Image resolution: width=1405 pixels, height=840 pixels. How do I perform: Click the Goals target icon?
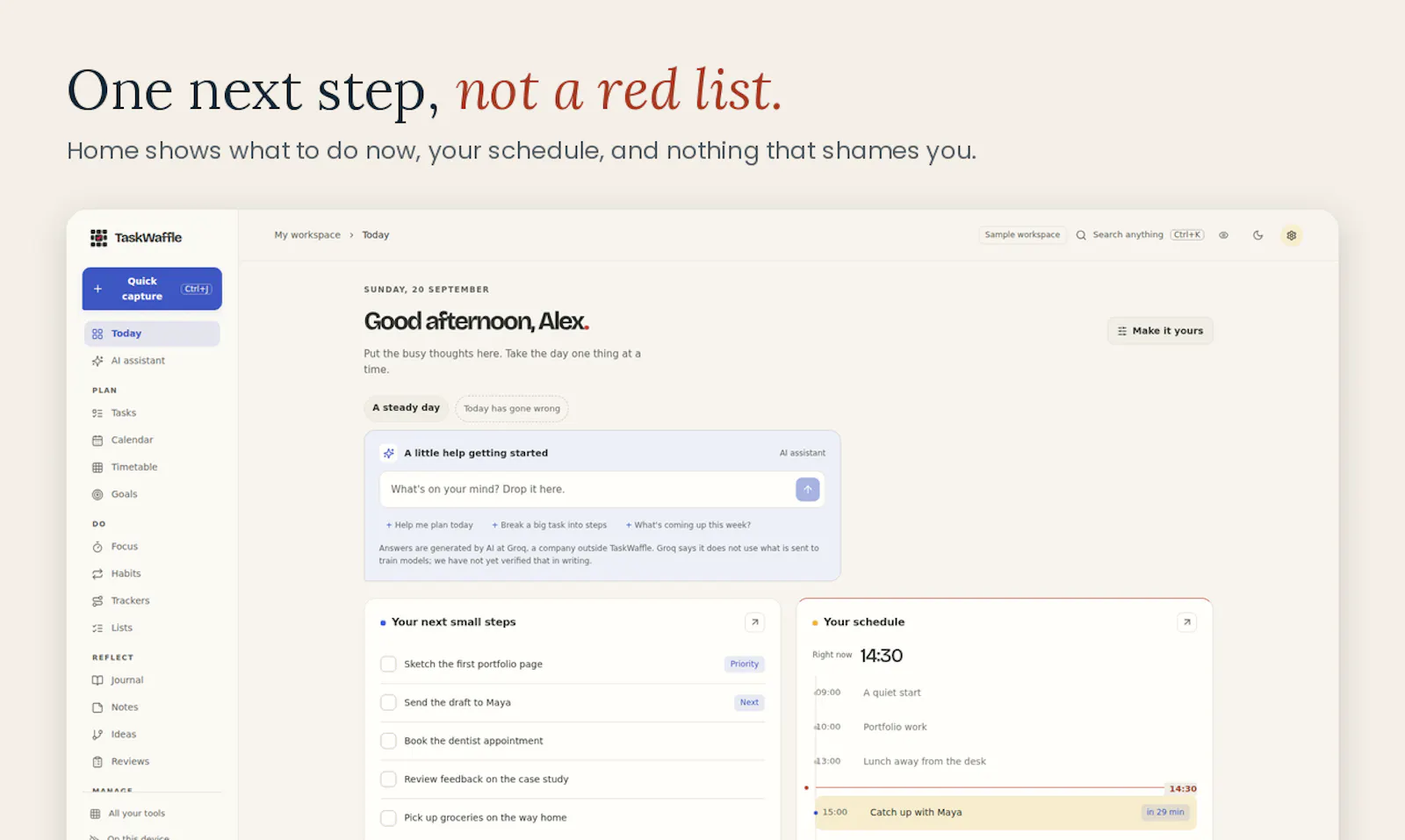pyautogui.click(x=97, y=494)
